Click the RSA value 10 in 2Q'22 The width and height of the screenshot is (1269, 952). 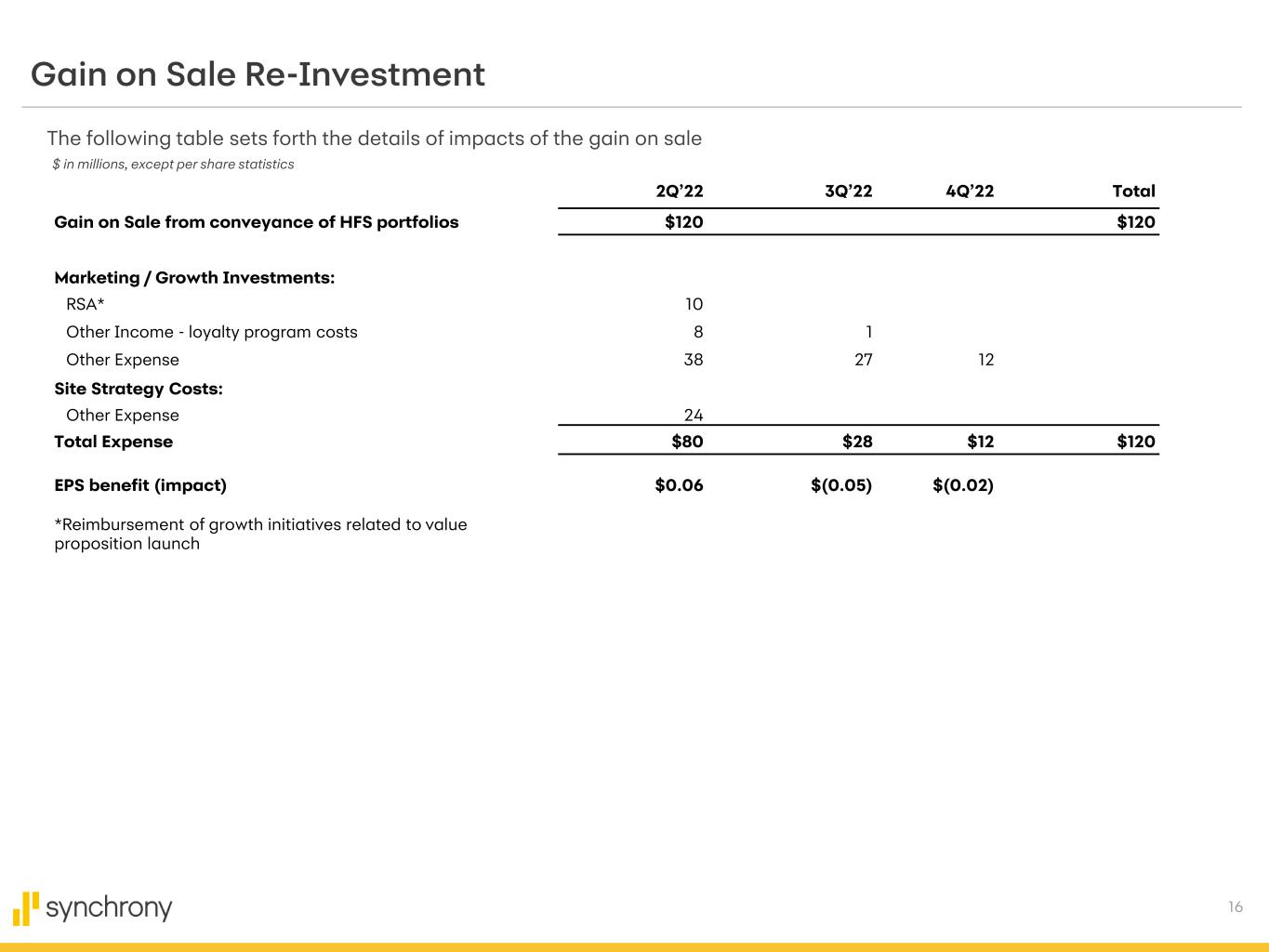pyautogui.click(x=693, y=304)
